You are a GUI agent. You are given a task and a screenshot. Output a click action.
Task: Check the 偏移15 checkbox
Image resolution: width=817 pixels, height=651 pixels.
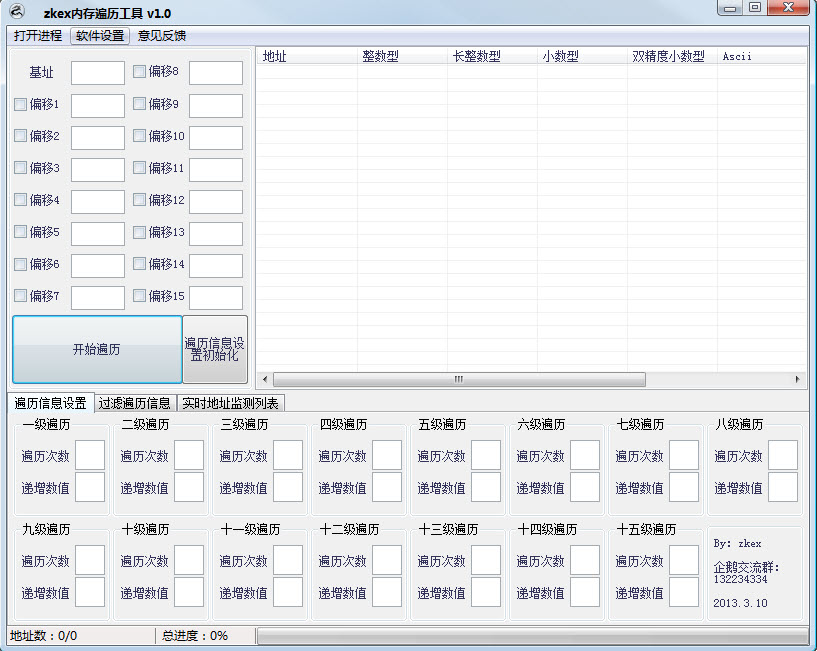click(140, 296)
